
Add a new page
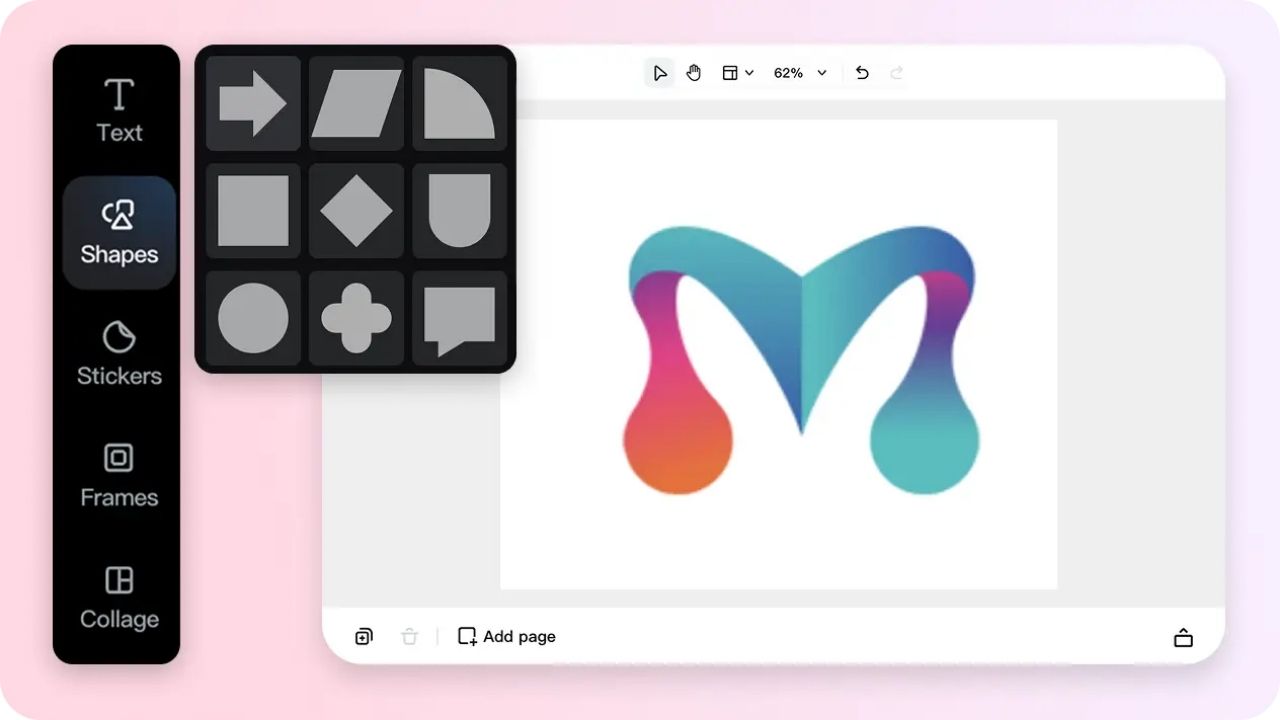[506, 636]
